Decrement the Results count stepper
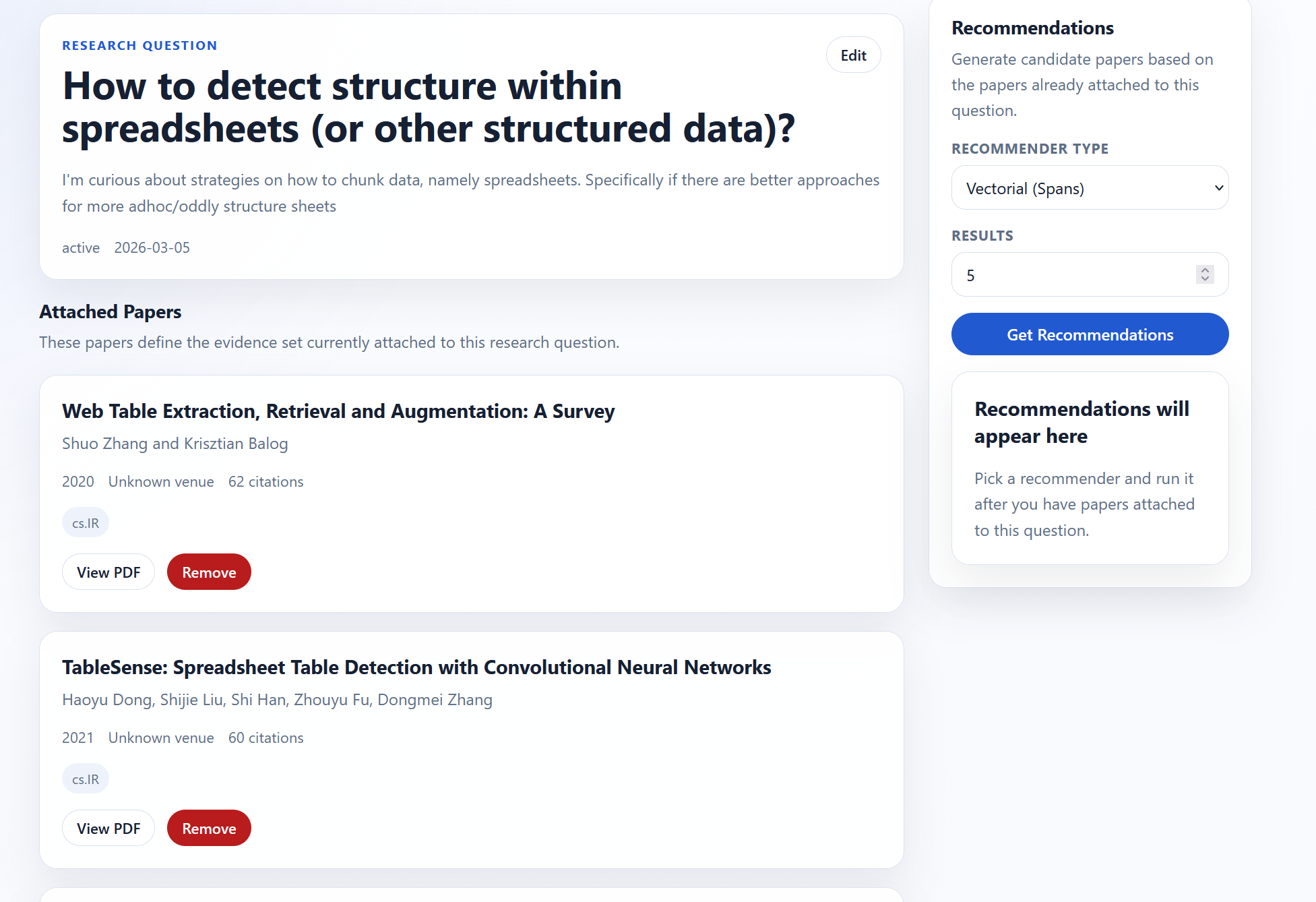Image resolution: width=1316 pixels, height=902 pixels. tap(1205, 278)
